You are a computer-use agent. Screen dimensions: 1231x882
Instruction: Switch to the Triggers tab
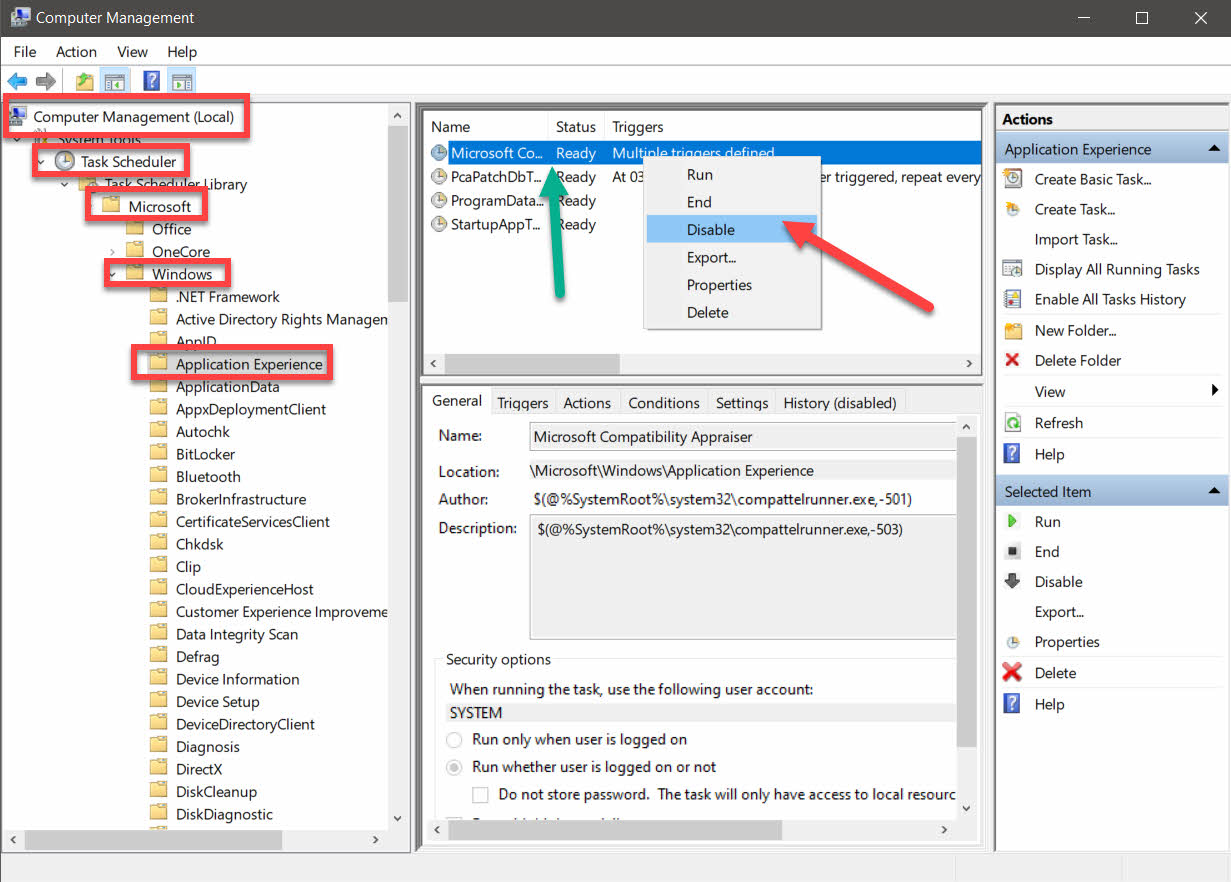521,401
